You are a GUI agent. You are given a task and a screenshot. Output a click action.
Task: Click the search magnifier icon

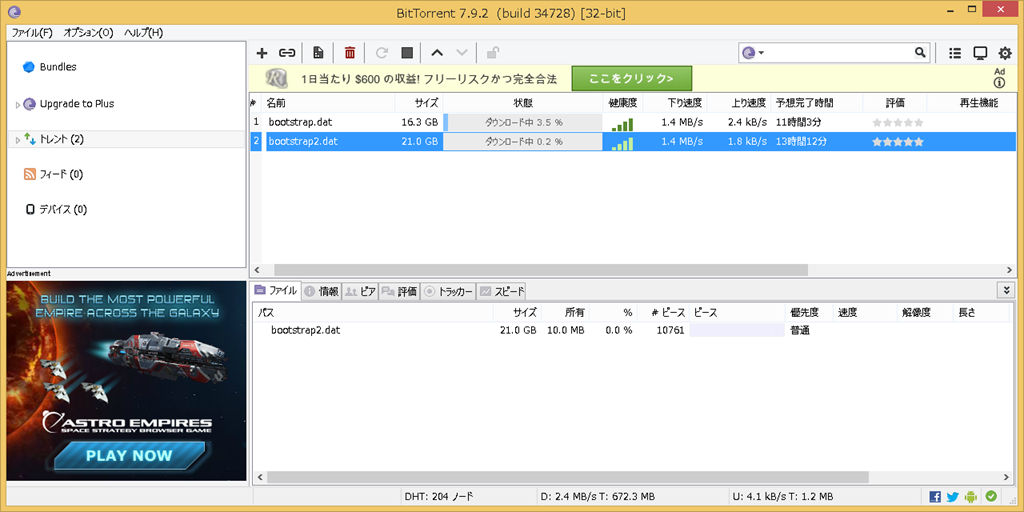920,53
